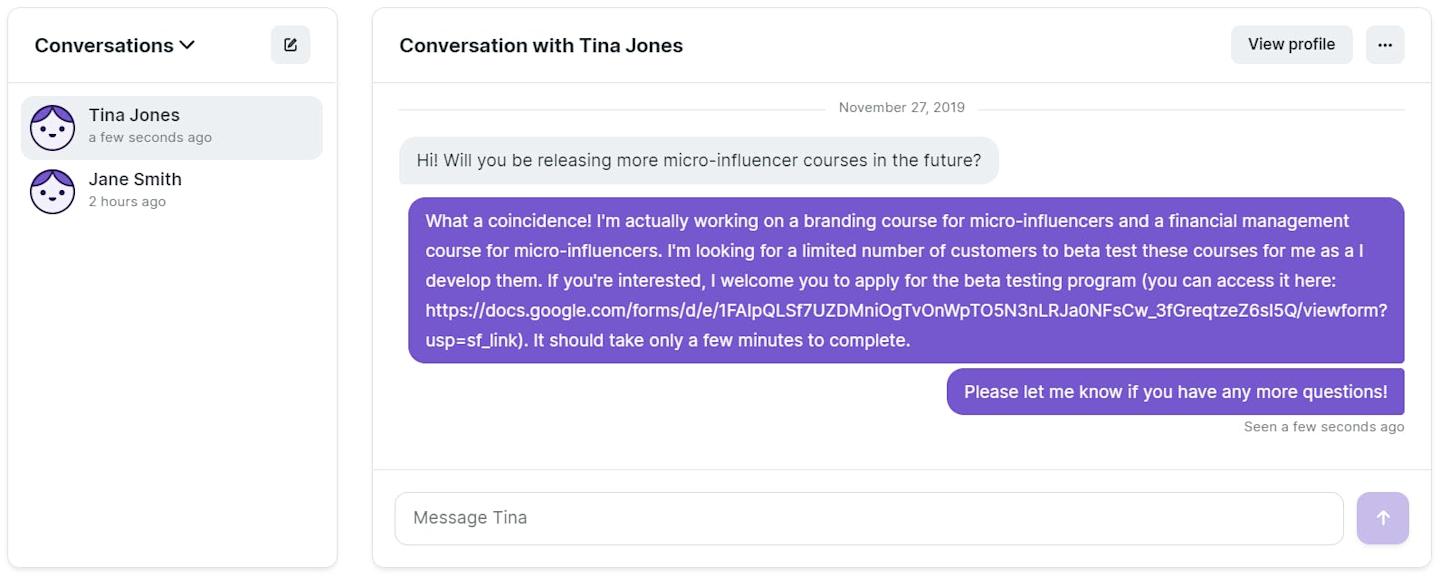Click the '2 hours ago' timestamp under Jane Smith
Viewport: 1440px width, 577px height.
tap(127, 202)
